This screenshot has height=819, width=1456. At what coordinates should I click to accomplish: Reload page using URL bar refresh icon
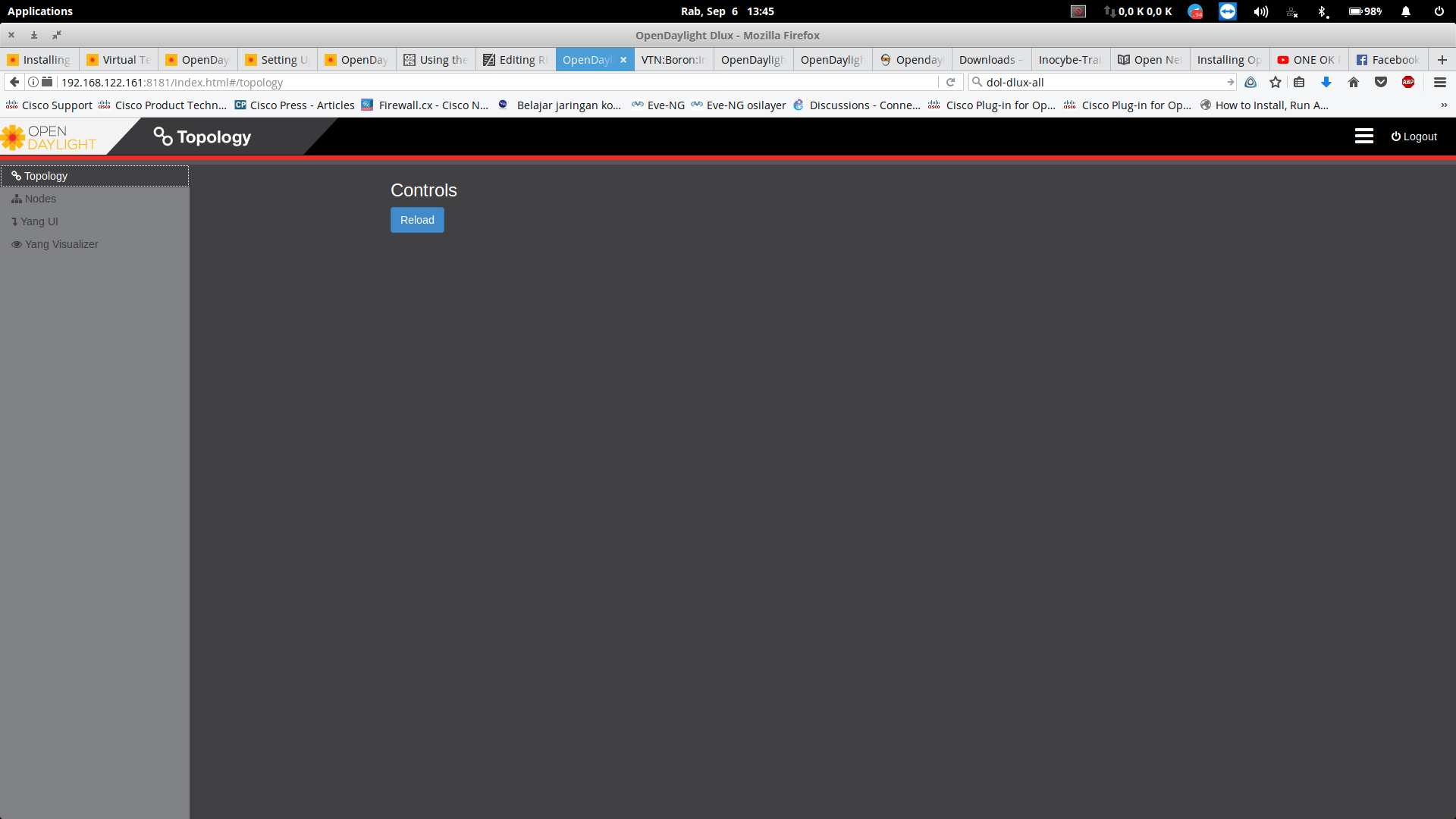950,82
